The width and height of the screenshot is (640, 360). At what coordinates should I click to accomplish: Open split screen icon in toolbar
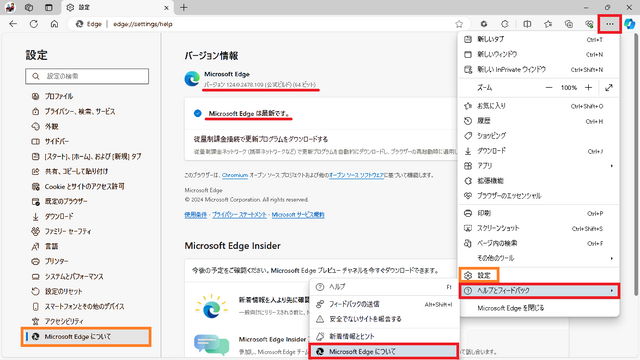click(x=527, y=24)
